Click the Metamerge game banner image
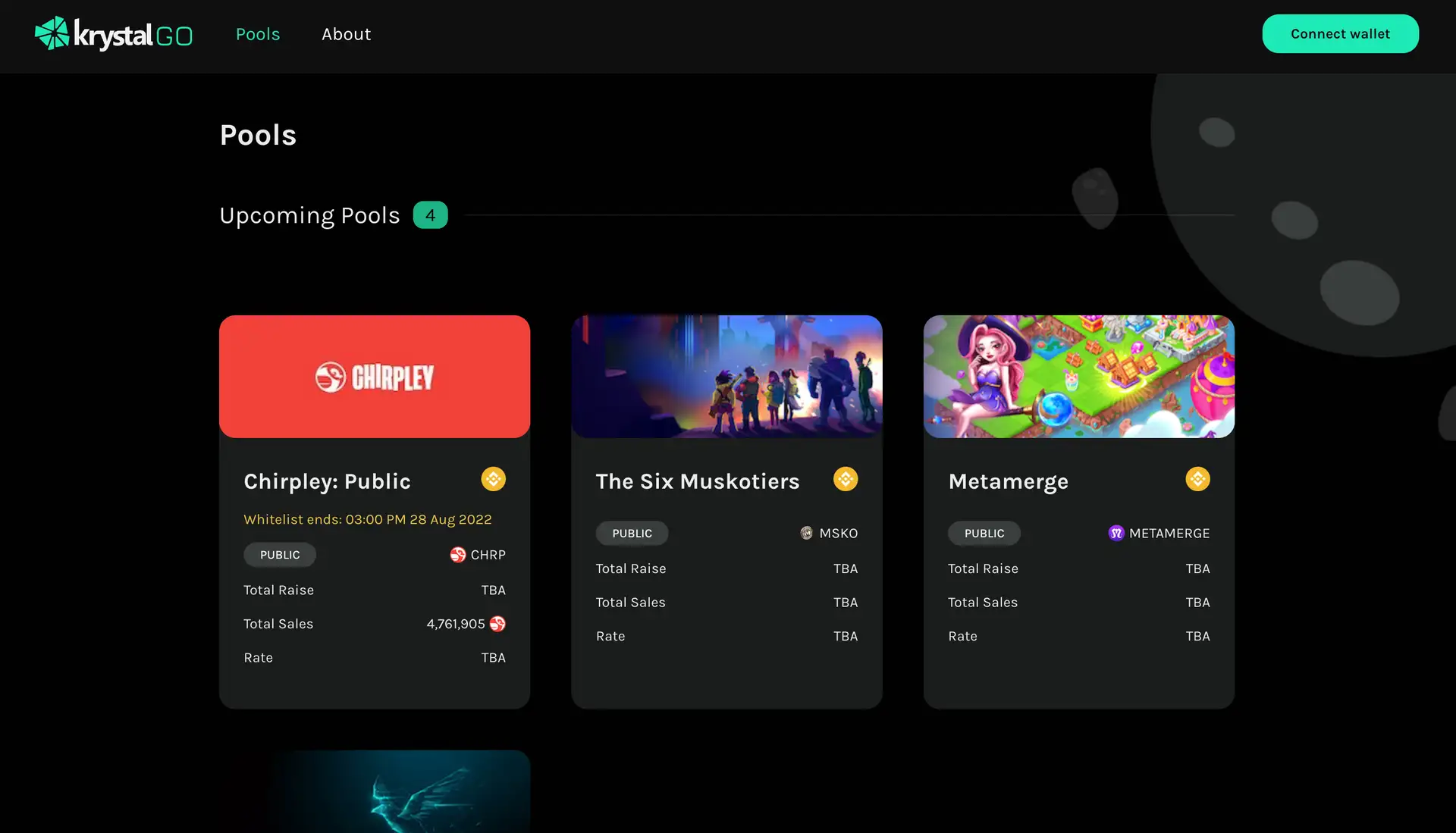Viewport: 1456px width, 833px height. click(x=1078, y=377)
